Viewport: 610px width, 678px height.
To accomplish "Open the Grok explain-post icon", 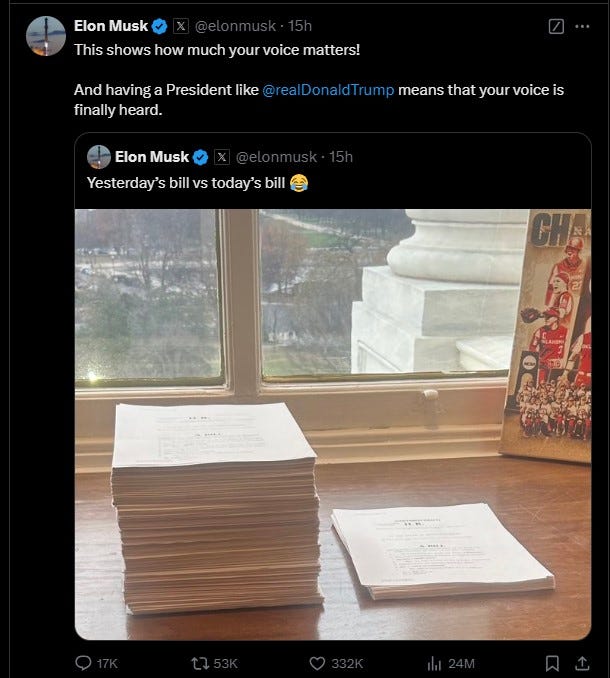I will 556,26.
